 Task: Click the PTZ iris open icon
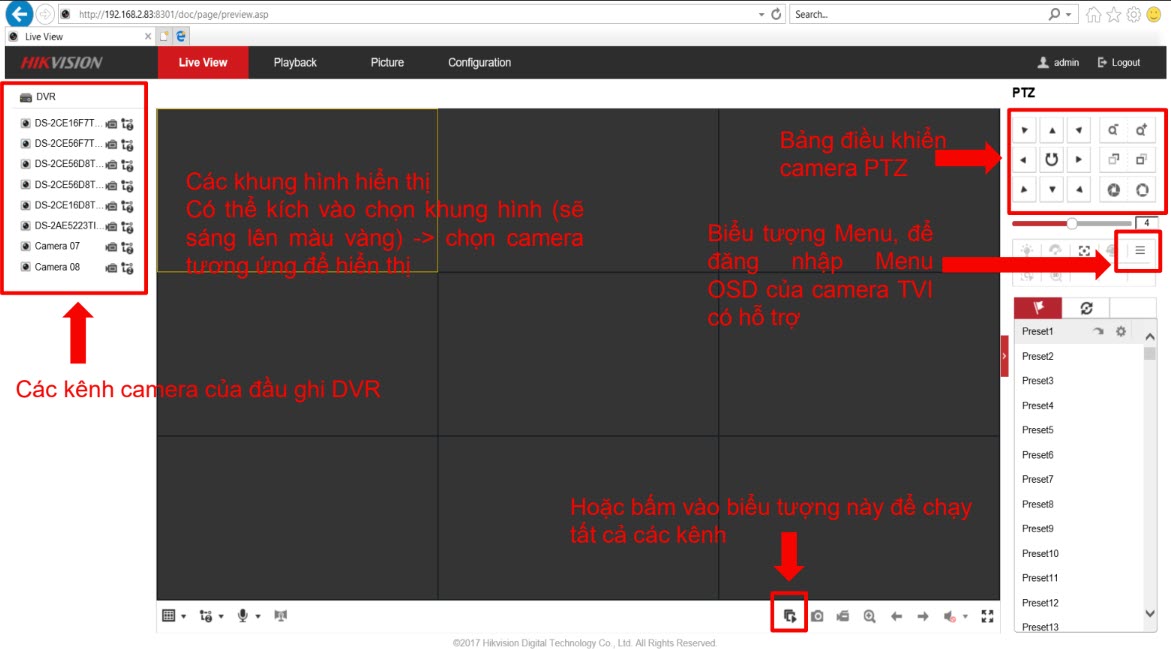[1140, 189]
